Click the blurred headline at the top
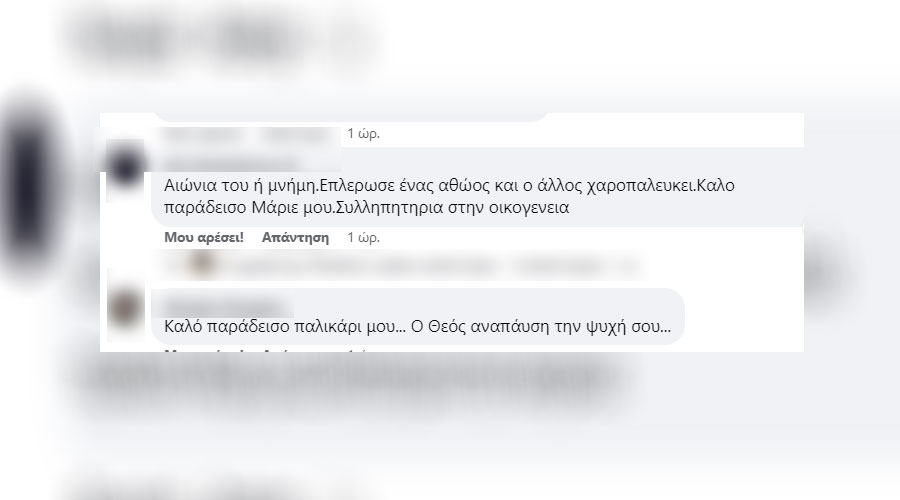Image resolution: width=900 pixels, height=500 pixels. [x=224, y=37]
